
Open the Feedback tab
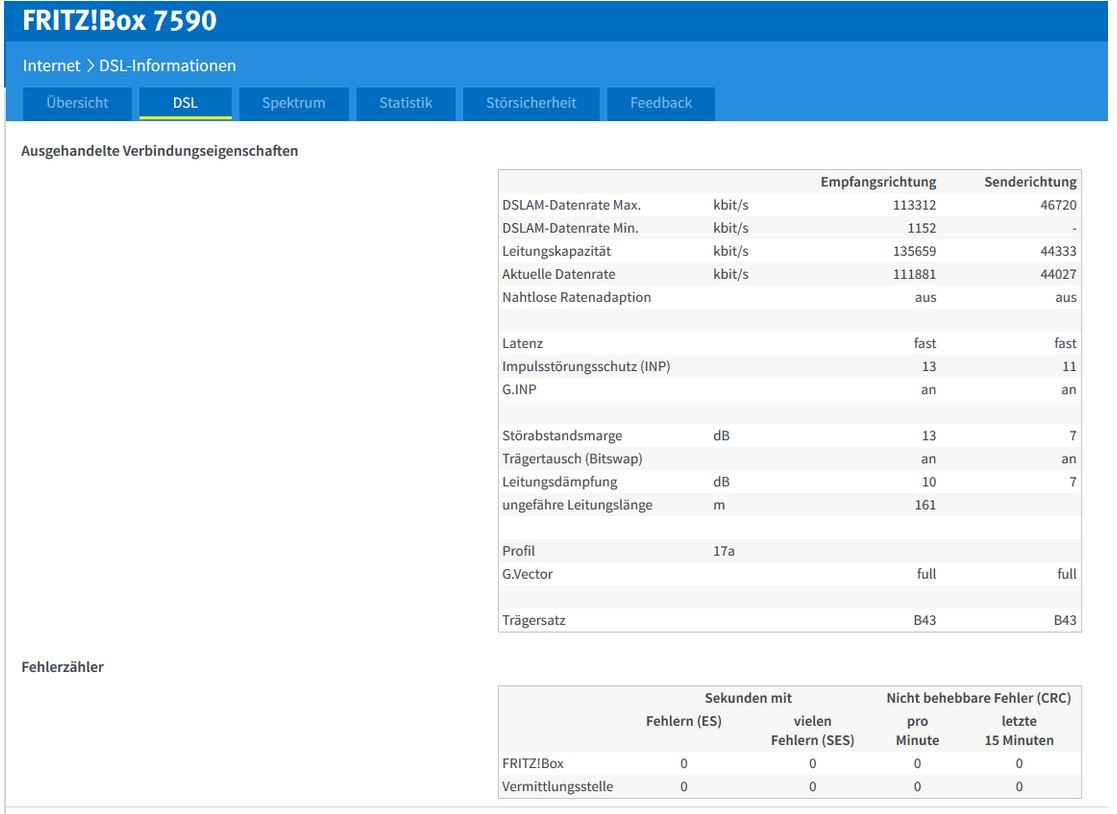660,103
